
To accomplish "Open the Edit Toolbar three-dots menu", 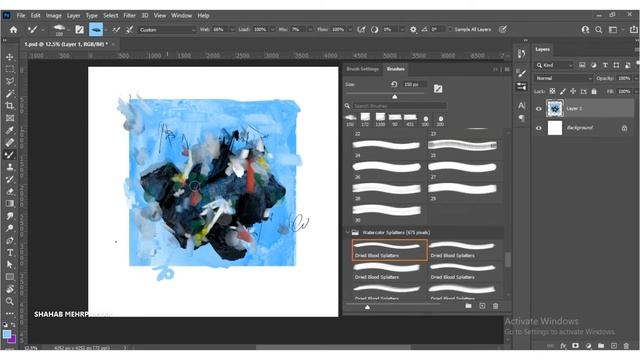I will coord(9,313).
